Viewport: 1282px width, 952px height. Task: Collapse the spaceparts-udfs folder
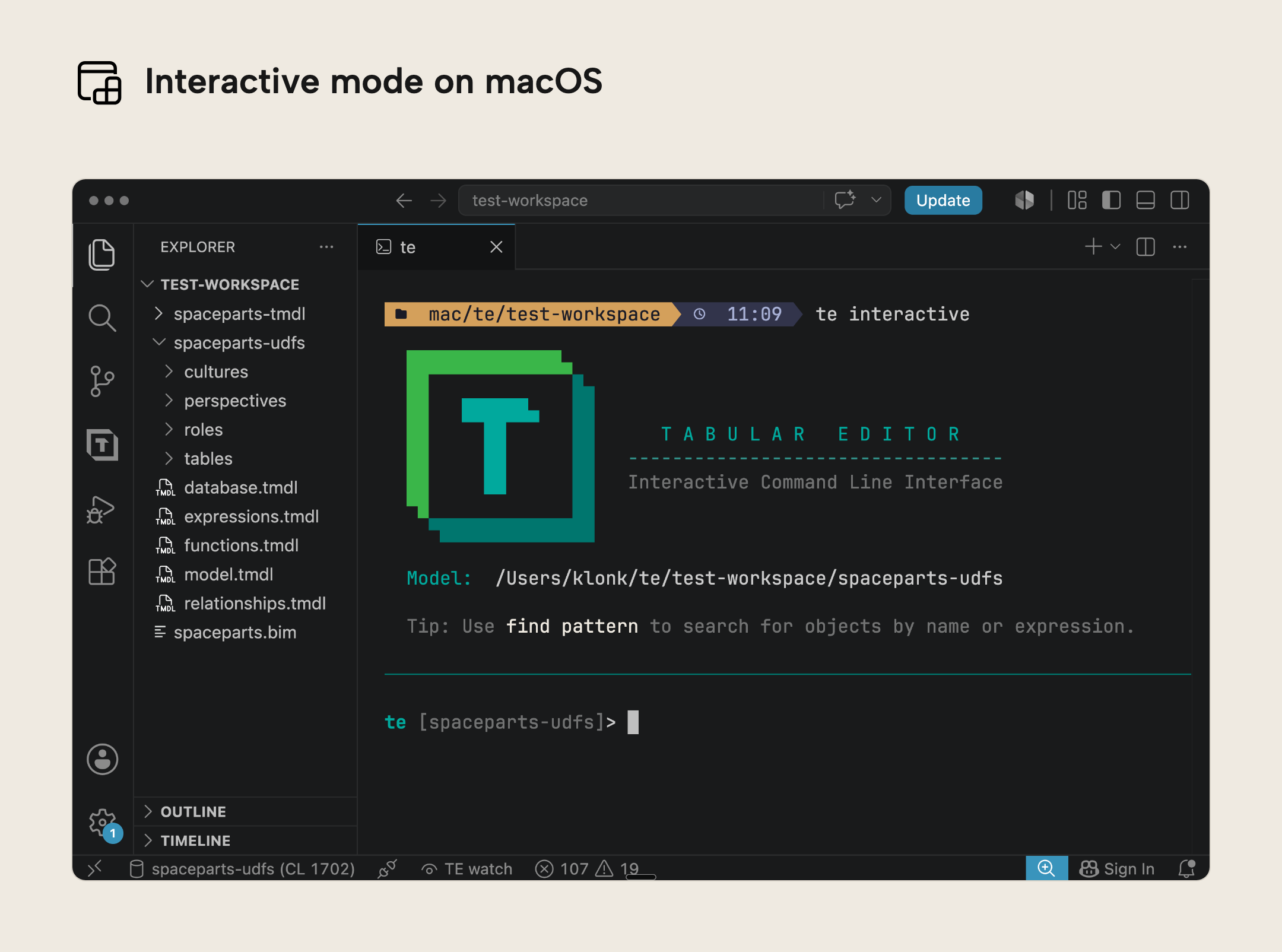245,342
